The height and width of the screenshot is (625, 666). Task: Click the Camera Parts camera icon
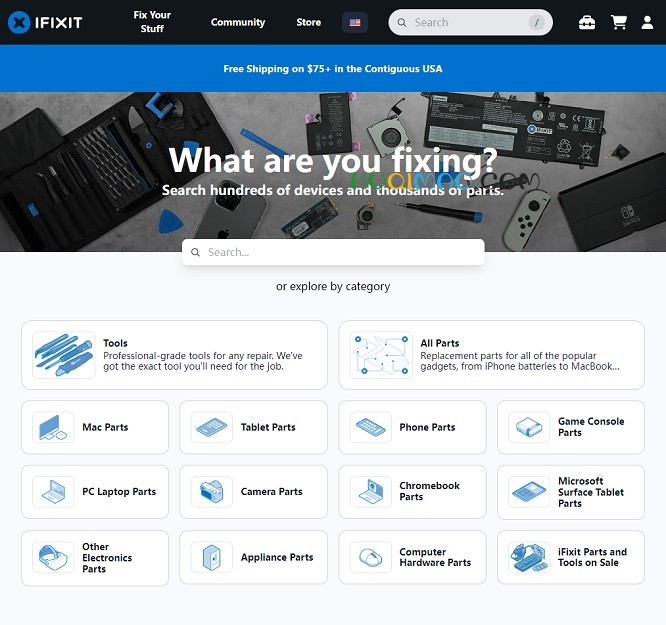pos(212,492)
